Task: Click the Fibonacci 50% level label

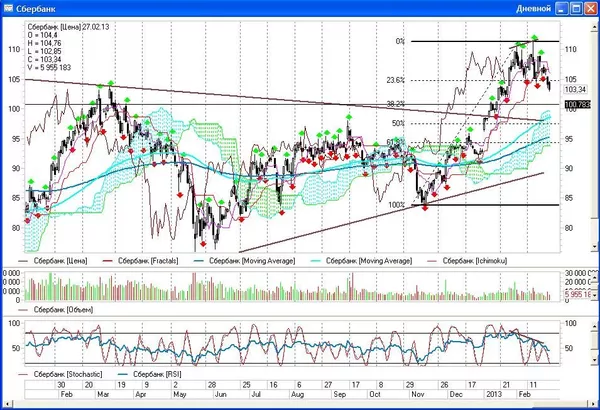Action: click(x=398, y=123)
